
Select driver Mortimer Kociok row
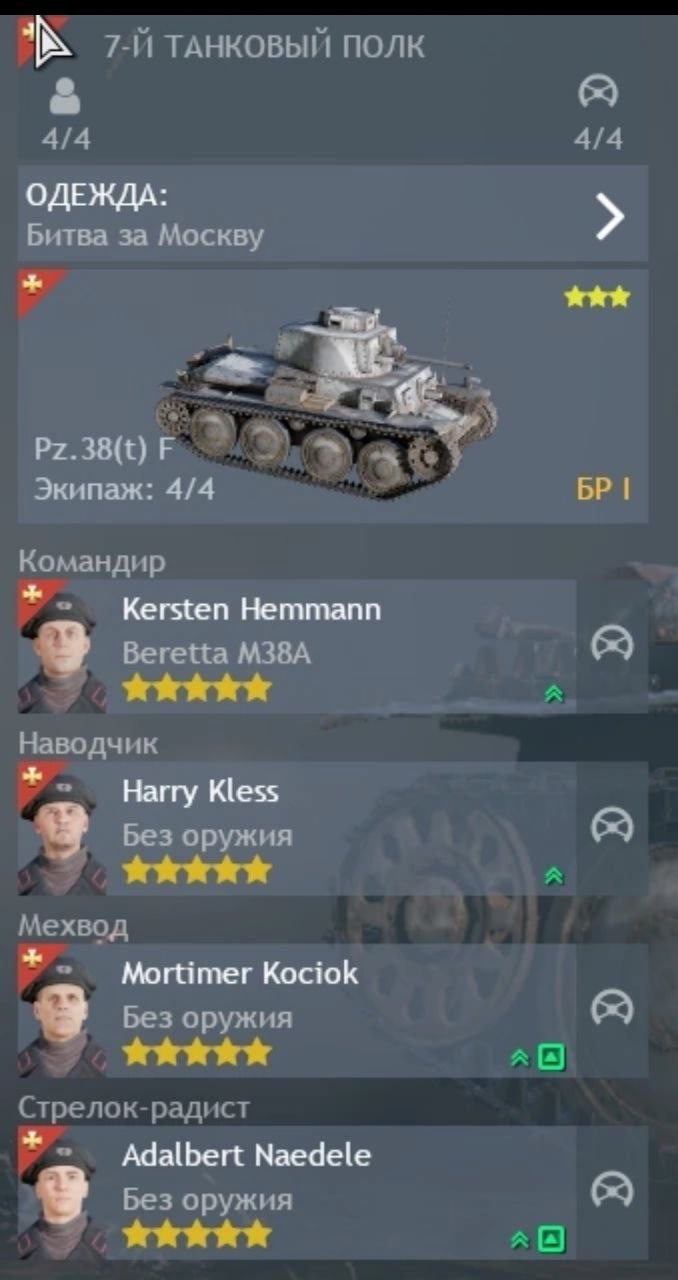tap(297, 1010)
